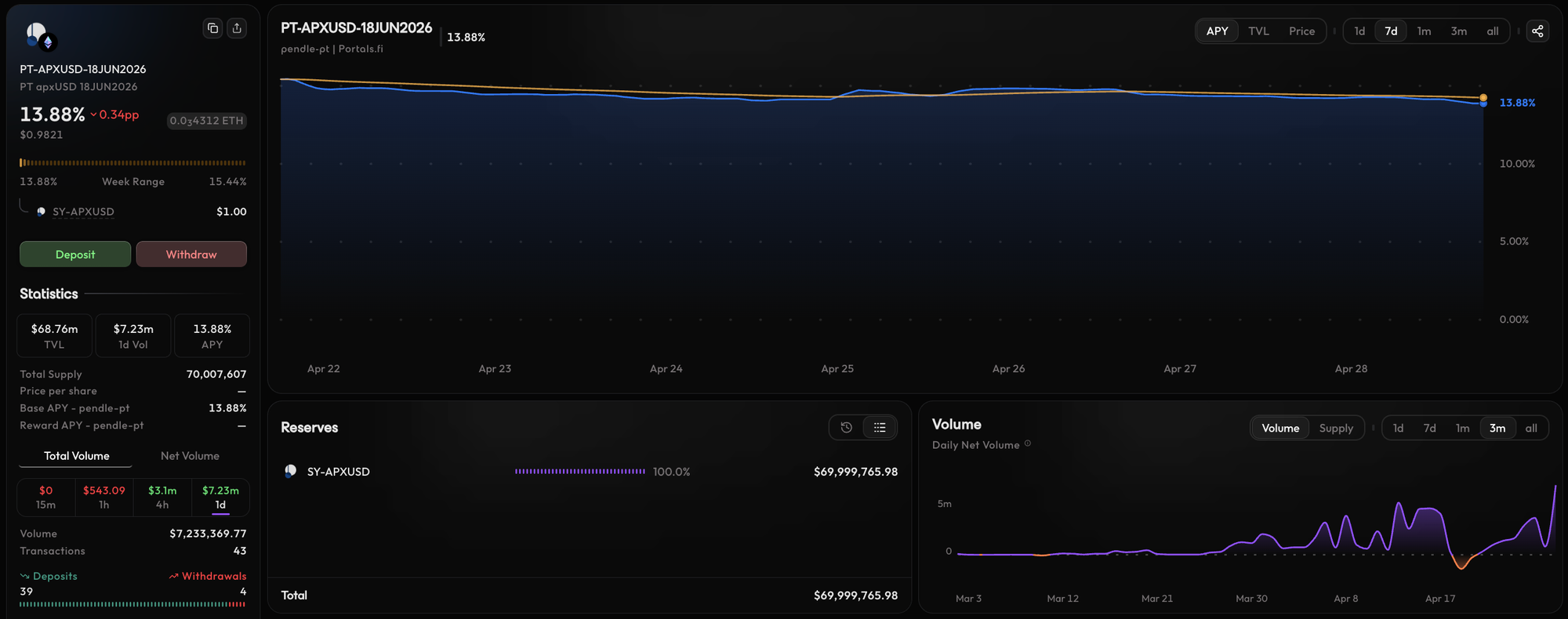Click the $7.23m 1d Vol stat card
The height and width of the screenshot is (619, 1568).
click(133, 335)
